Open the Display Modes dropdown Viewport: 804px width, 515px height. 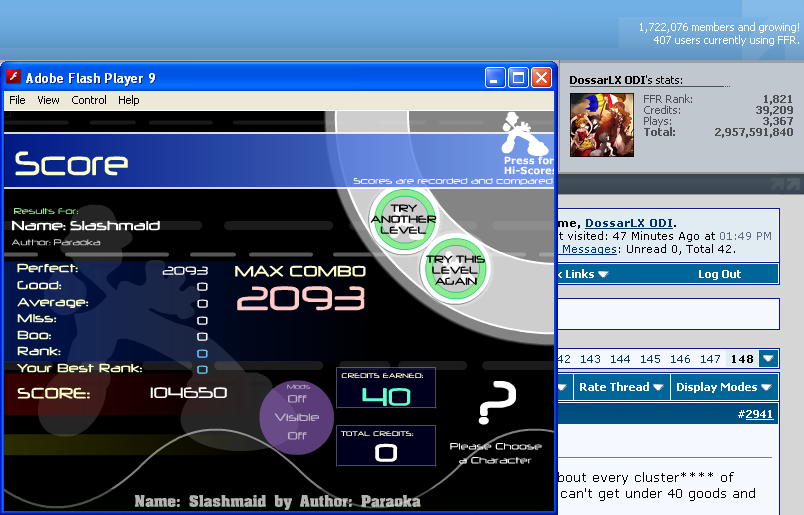[x=722, y=387]
